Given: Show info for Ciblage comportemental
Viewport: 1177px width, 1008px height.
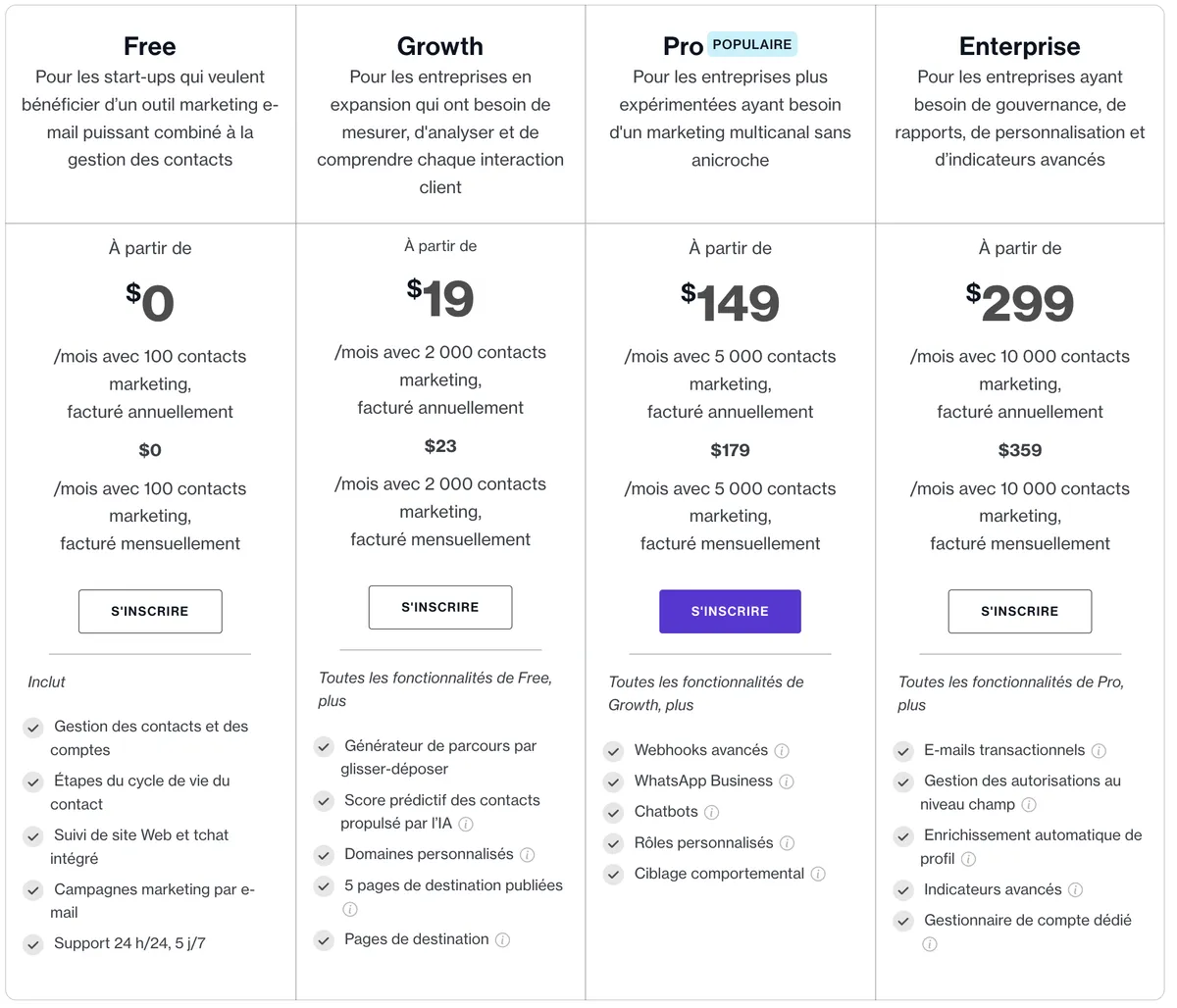Looking at the screenshot, I should (818, 874).
